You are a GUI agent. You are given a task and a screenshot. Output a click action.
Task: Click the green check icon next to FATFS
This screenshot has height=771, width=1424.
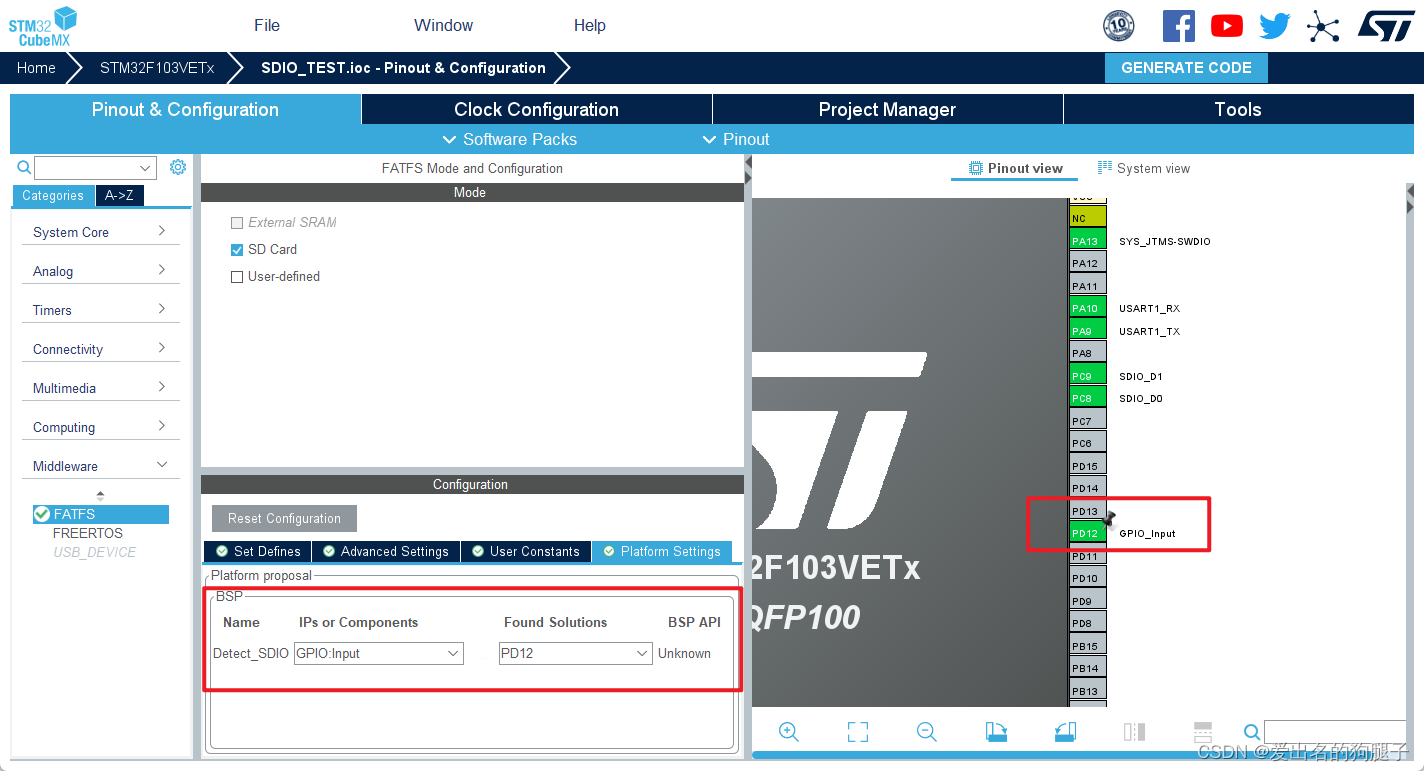[x=41, y=514]
